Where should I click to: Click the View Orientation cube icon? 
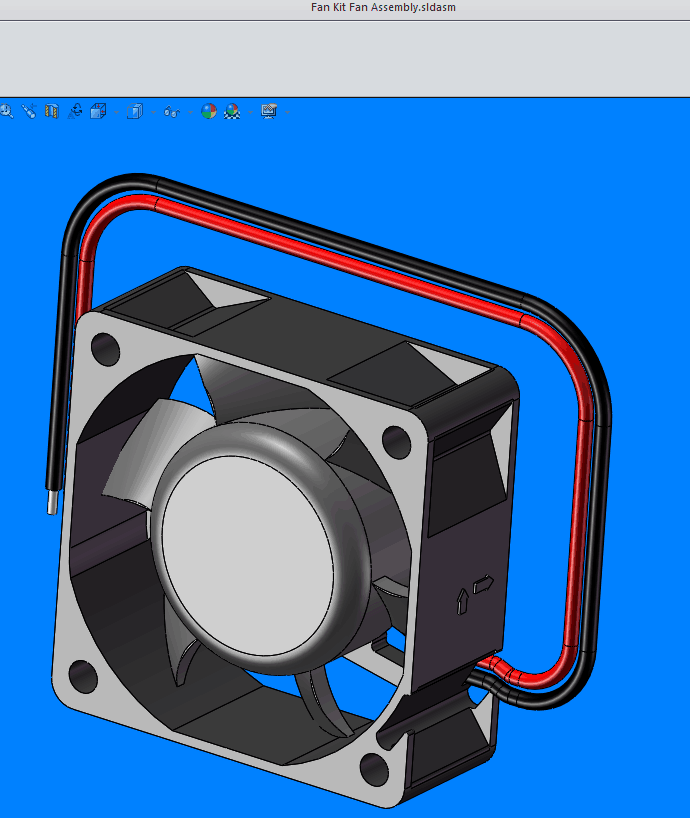pos(98,111)
